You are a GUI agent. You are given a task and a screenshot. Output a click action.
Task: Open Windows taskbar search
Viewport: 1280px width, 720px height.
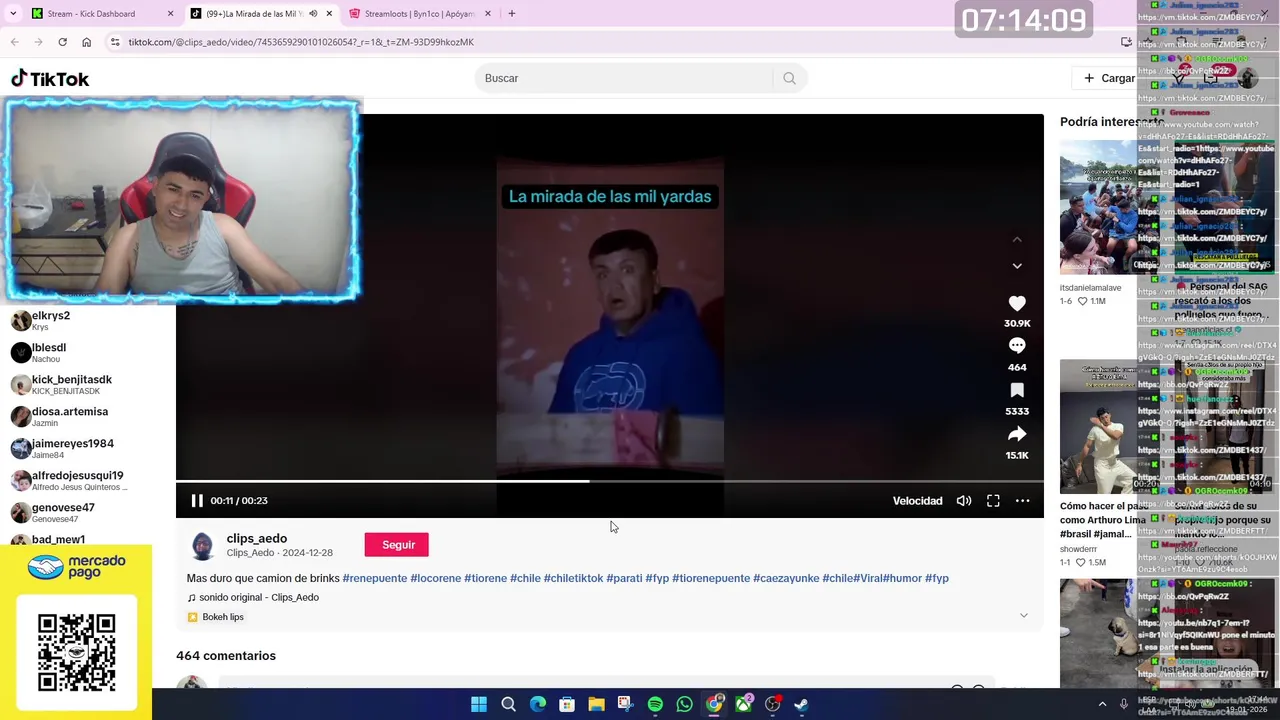click(x=508, y=705)
